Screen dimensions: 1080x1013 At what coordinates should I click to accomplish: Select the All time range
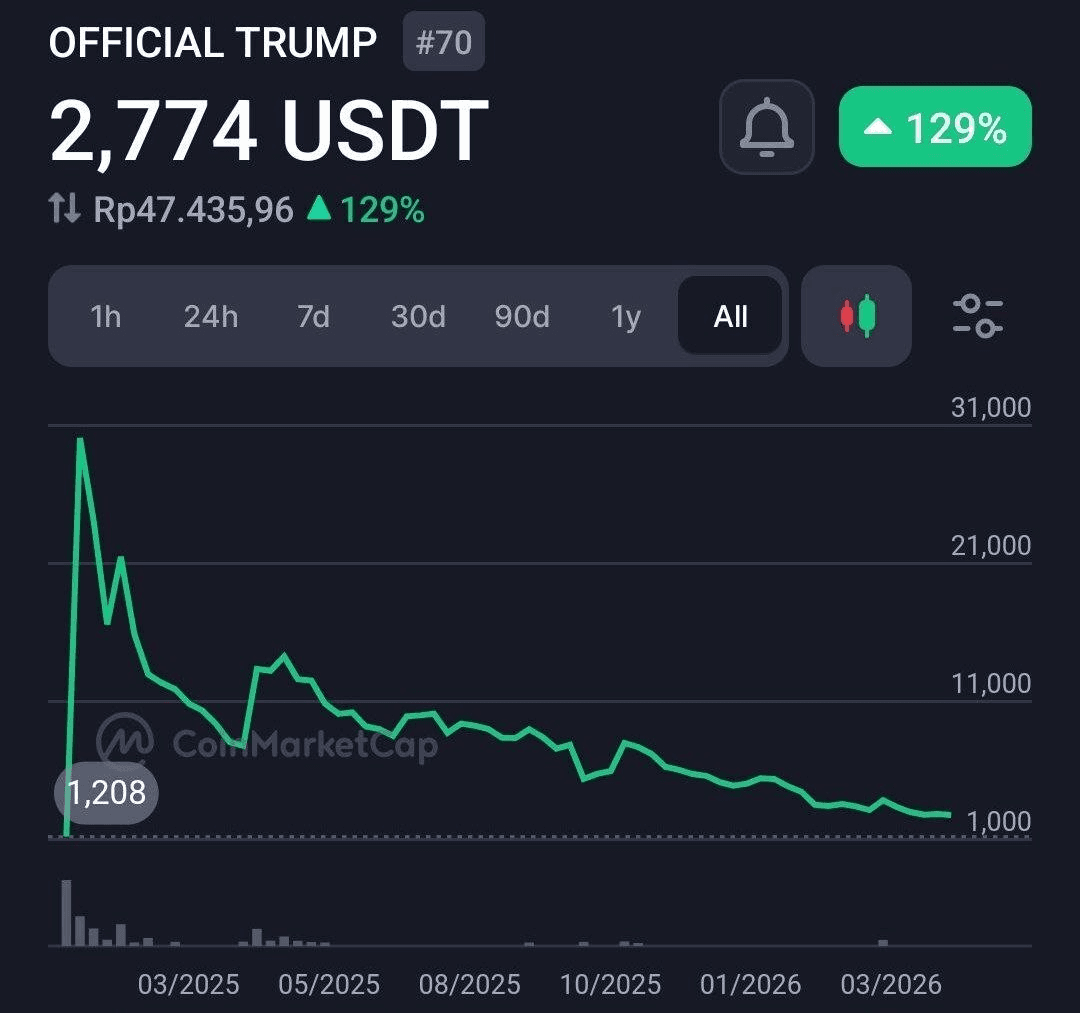[730, 317]
